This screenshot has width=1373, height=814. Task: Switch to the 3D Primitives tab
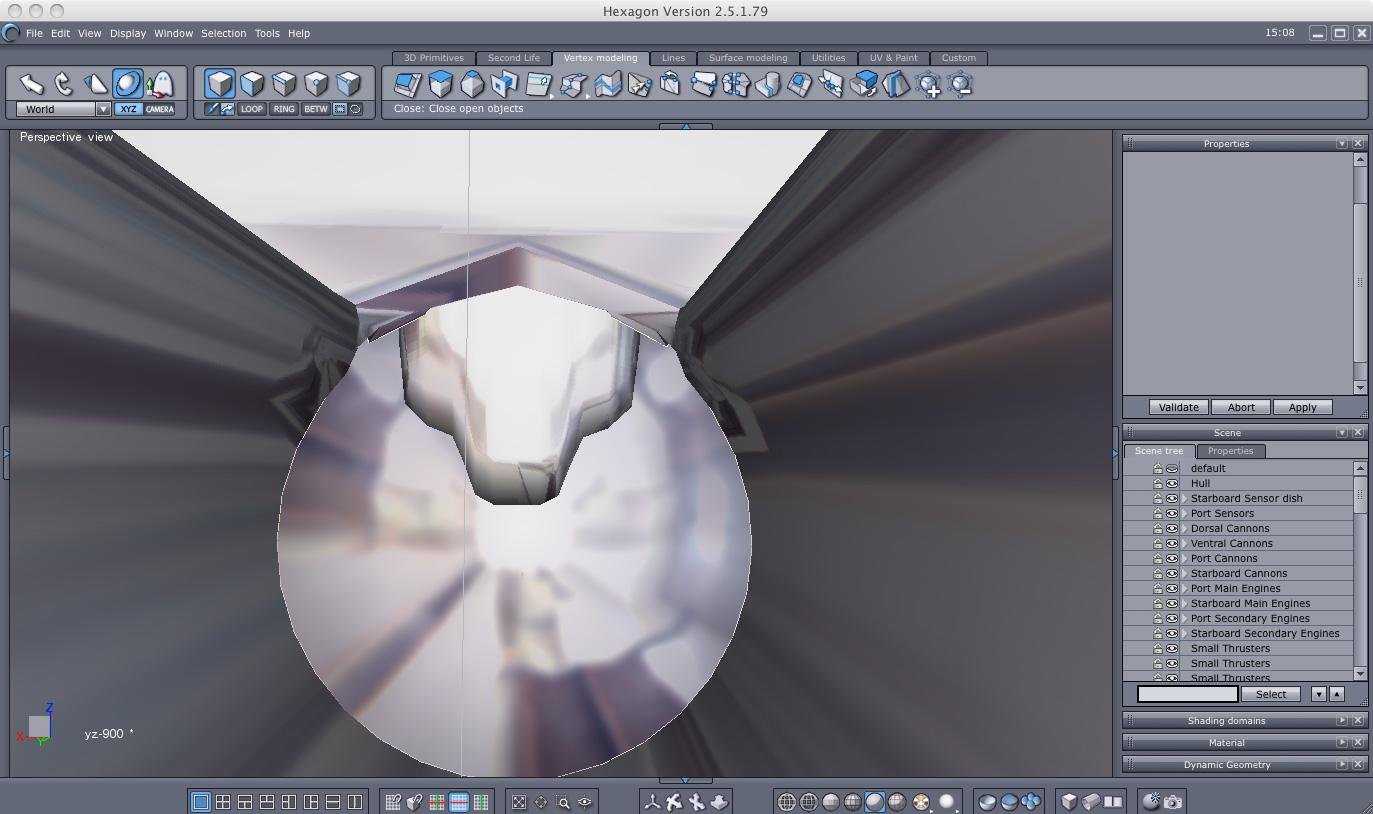(x=434, y=58)
